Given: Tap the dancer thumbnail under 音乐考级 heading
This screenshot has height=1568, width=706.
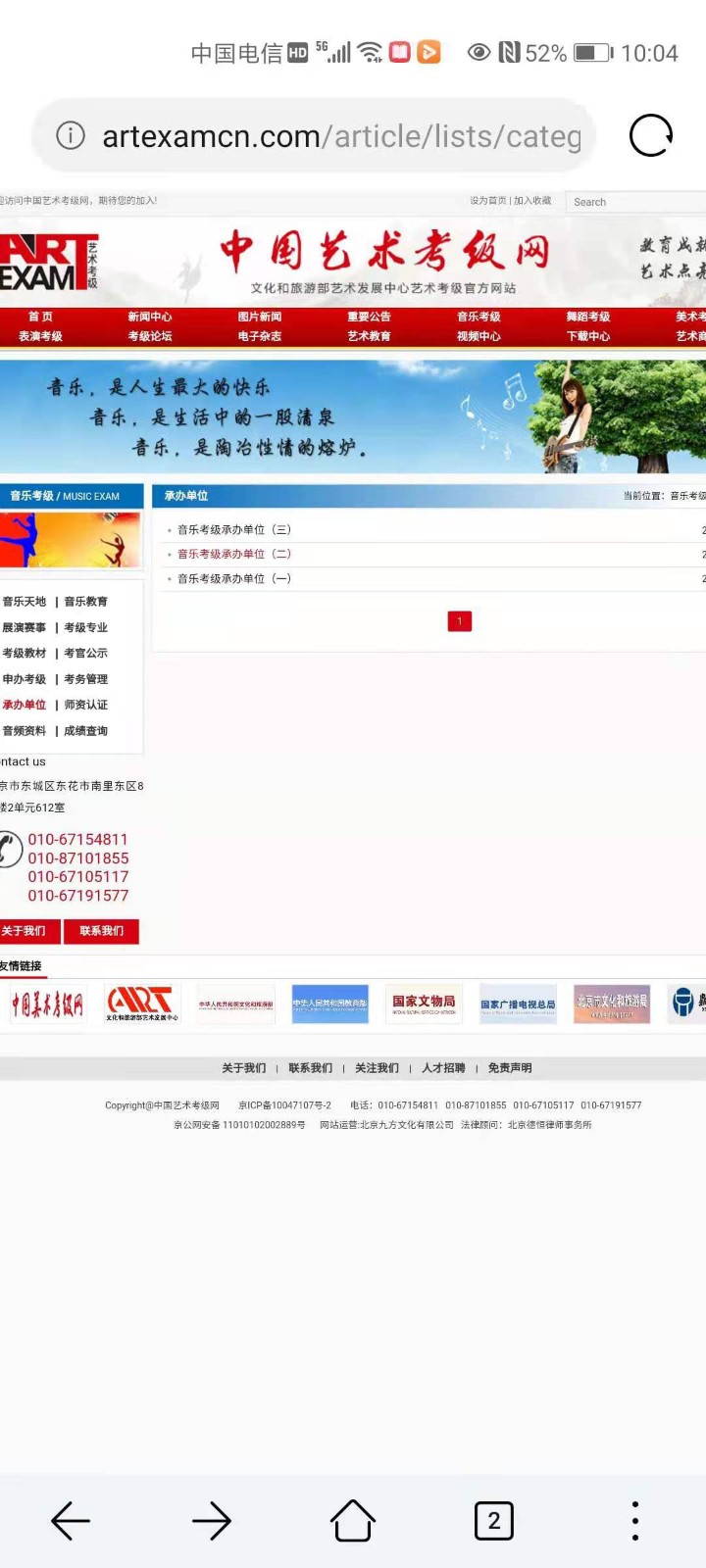Looking at the screenshot, I should pos(71,539).
